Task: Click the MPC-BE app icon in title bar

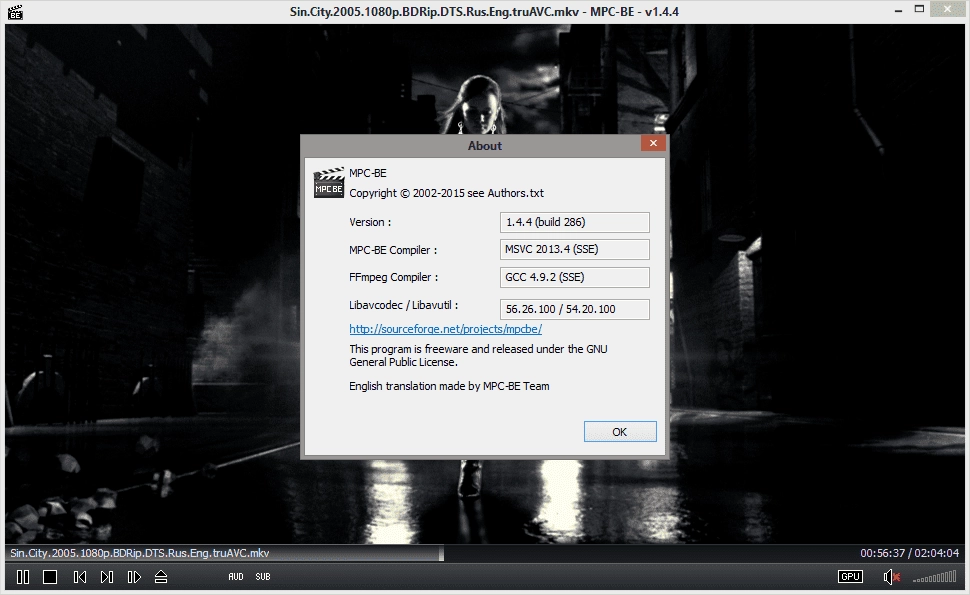Action: click(15, 11)
